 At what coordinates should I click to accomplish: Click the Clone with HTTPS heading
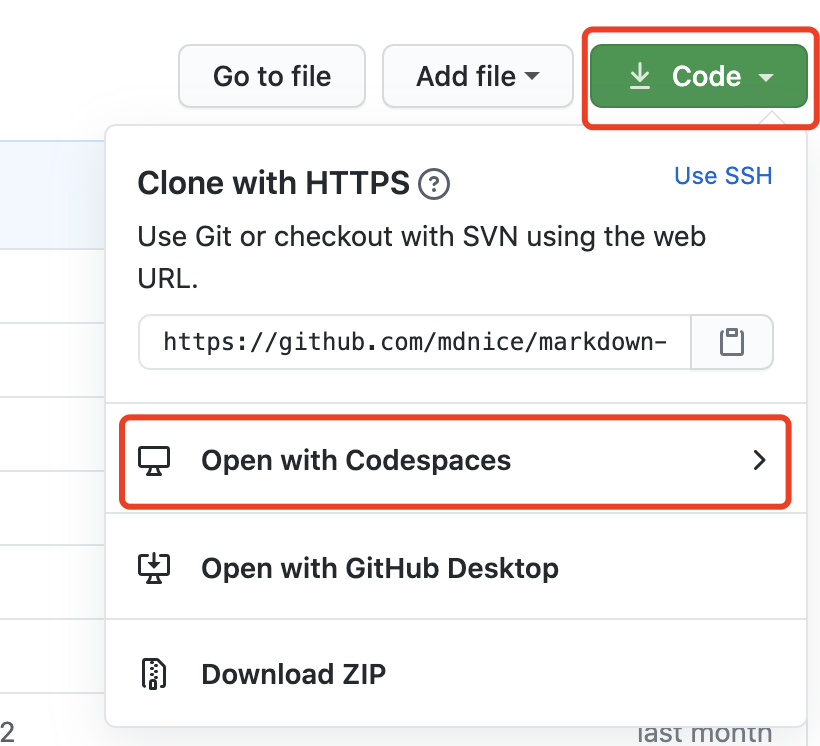273,183
